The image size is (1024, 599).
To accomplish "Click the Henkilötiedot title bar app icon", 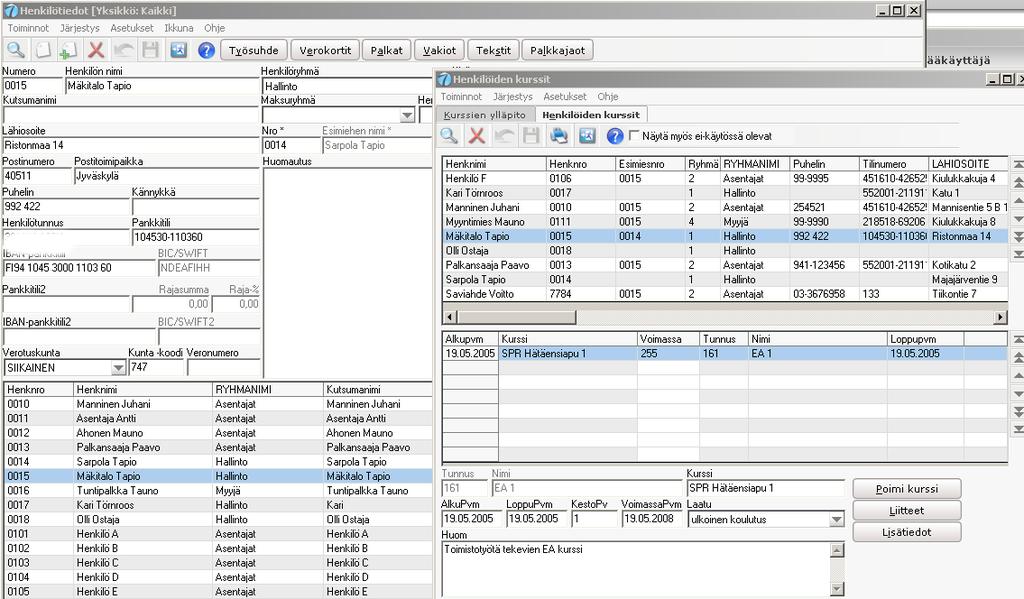I will (10, 10).
